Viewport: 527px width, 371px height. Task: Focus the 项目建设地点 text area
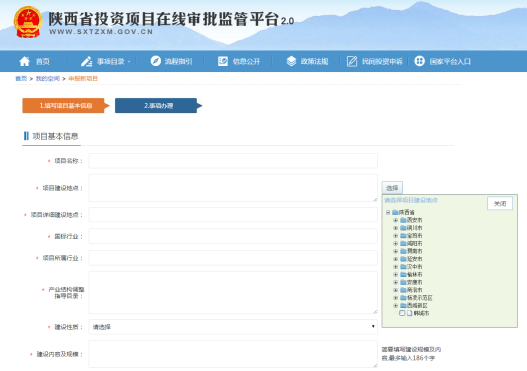tap(233, 188)
